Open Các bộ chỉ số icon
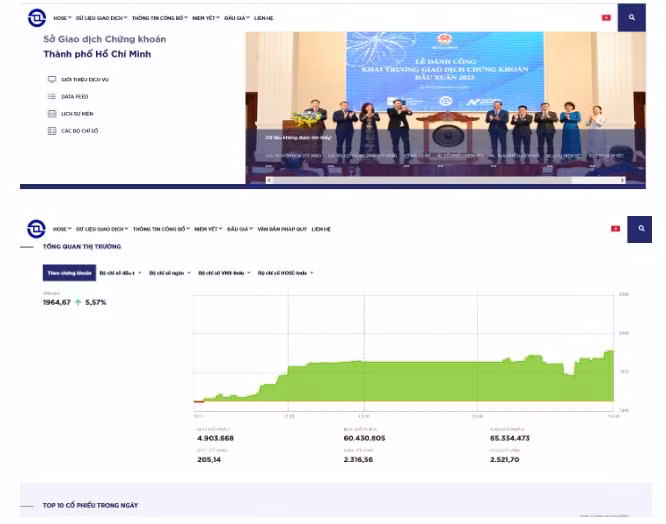This screenshot has width=666, height=524. click(x=52, y=131)
